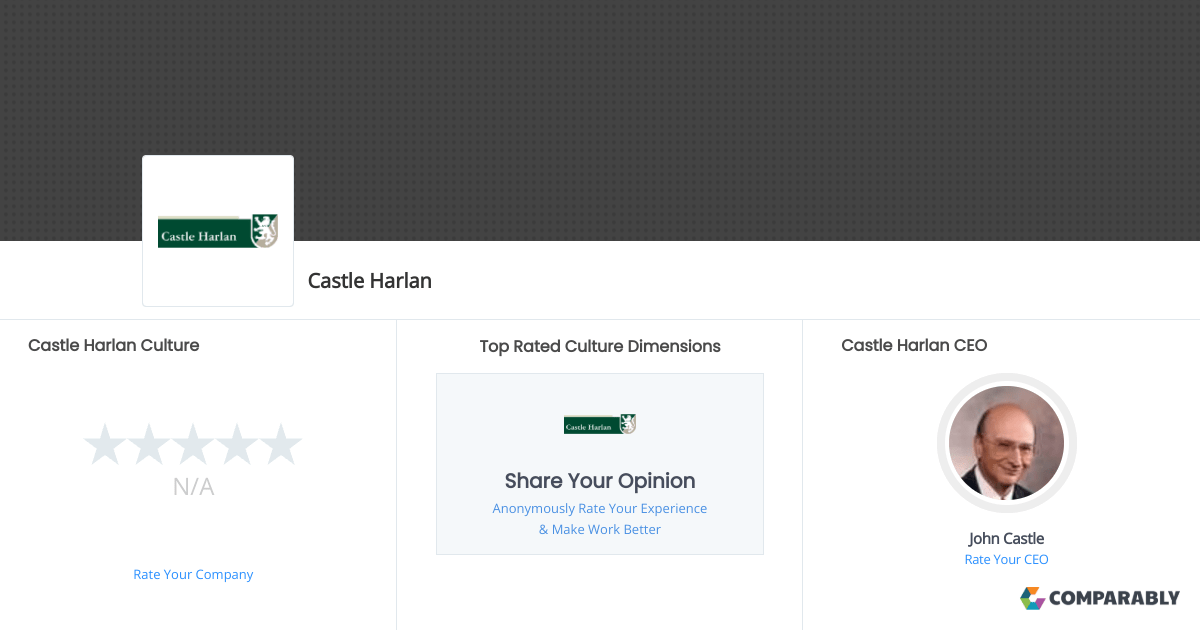Select John Castle's profile photo
The image size is (1200, 630).
point(1006,443)
